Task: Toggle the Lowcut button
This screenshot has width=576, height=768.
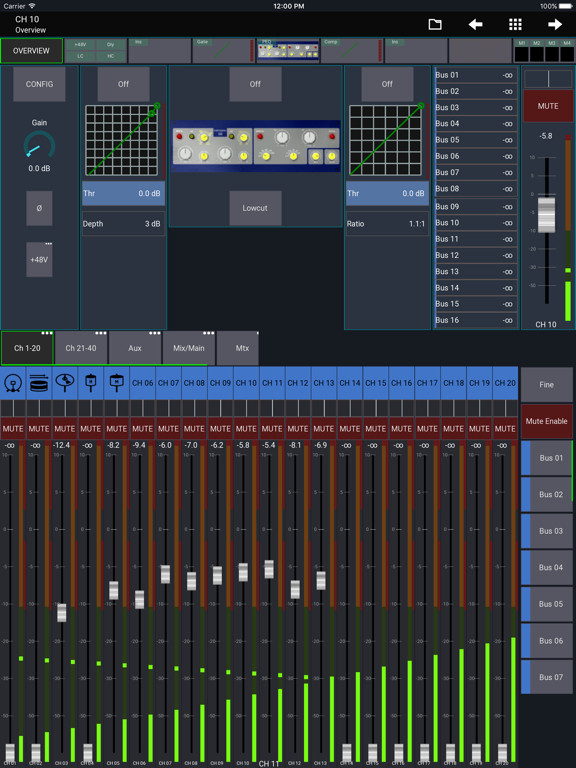Action: [x=255, y=208]
